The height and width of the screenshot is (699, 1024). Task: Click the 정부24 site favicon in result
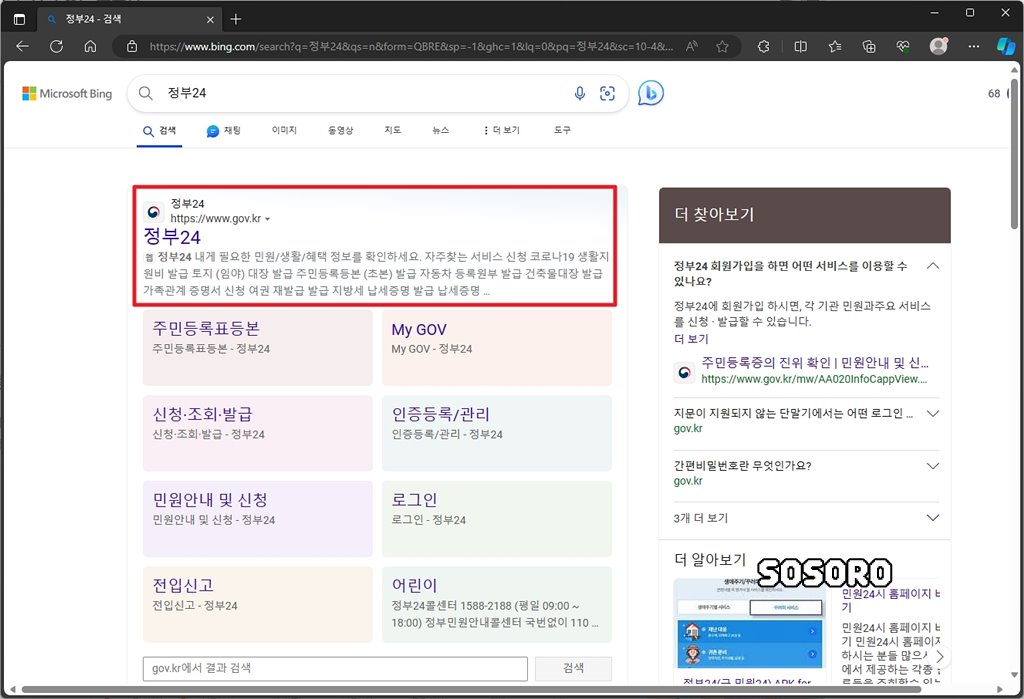[x=153, y=211]
